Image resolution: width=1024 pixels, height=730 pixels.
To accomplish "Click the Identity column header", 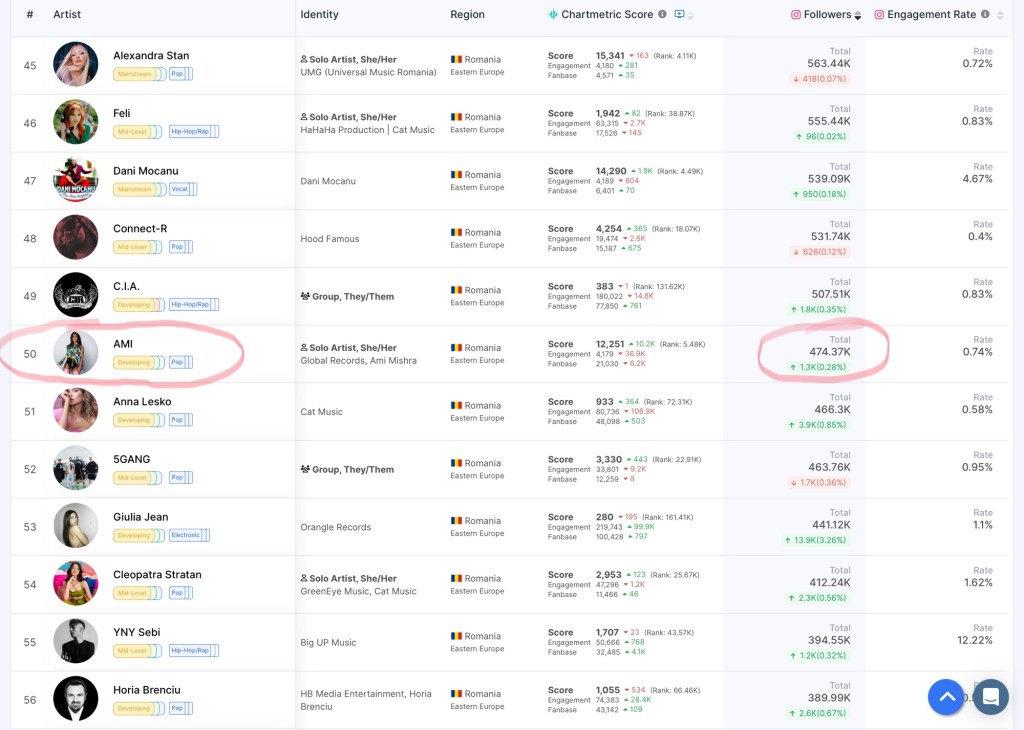I will point(319,15).
